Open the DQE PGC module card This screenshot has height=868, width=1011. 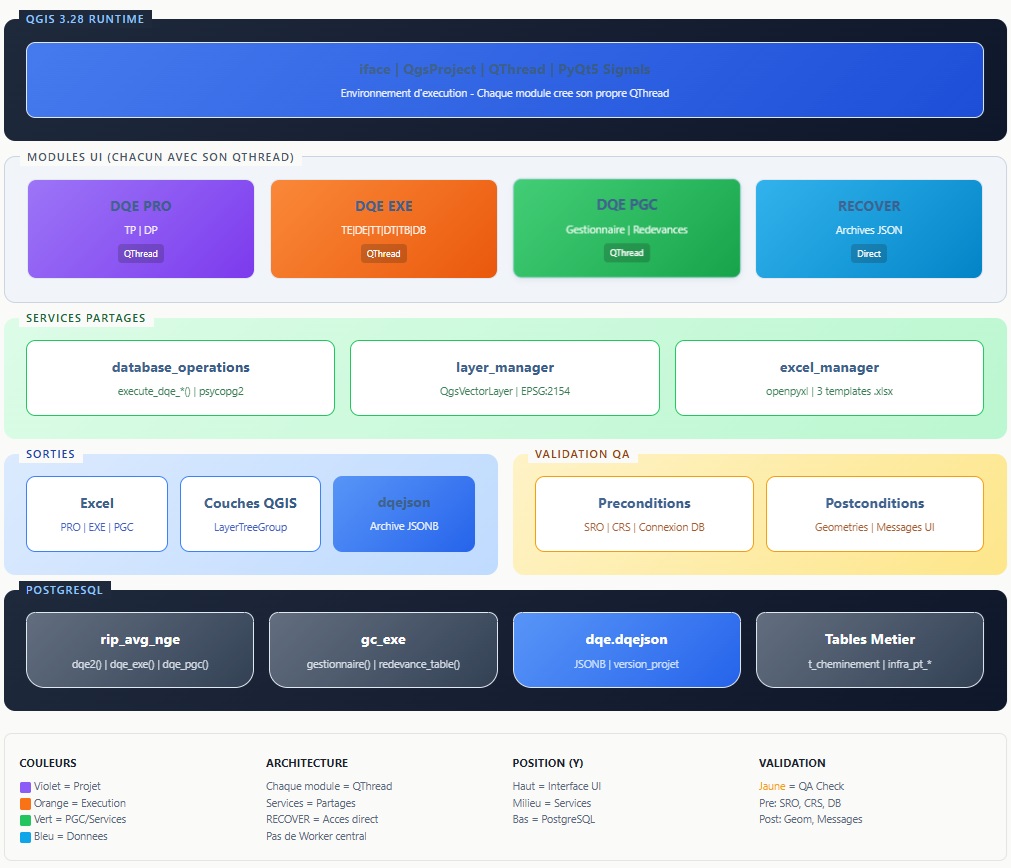pyautogui.click(x=626, y=227)
